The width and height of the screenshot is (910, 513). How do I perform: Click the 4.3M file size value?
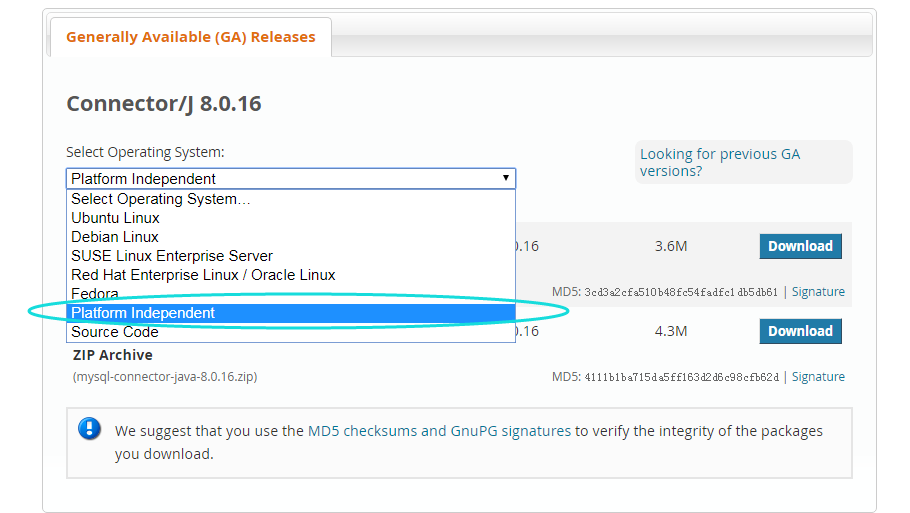(671, 331)
